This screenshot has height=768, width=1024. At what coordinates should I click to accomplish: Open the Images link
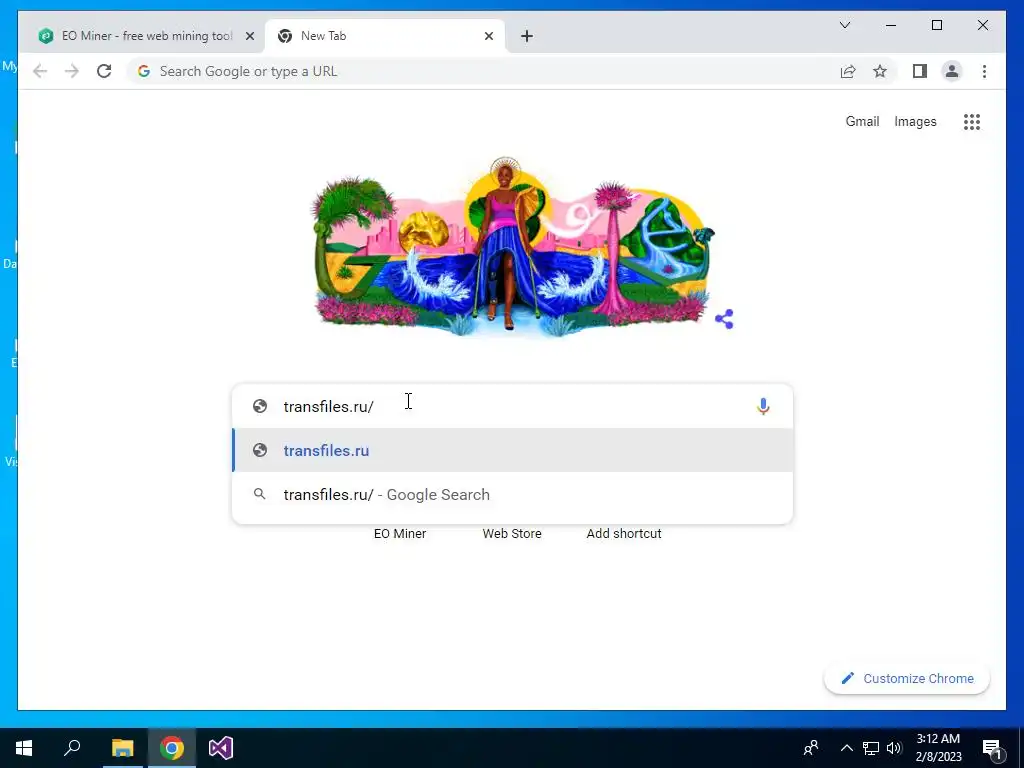pos(915,121)
